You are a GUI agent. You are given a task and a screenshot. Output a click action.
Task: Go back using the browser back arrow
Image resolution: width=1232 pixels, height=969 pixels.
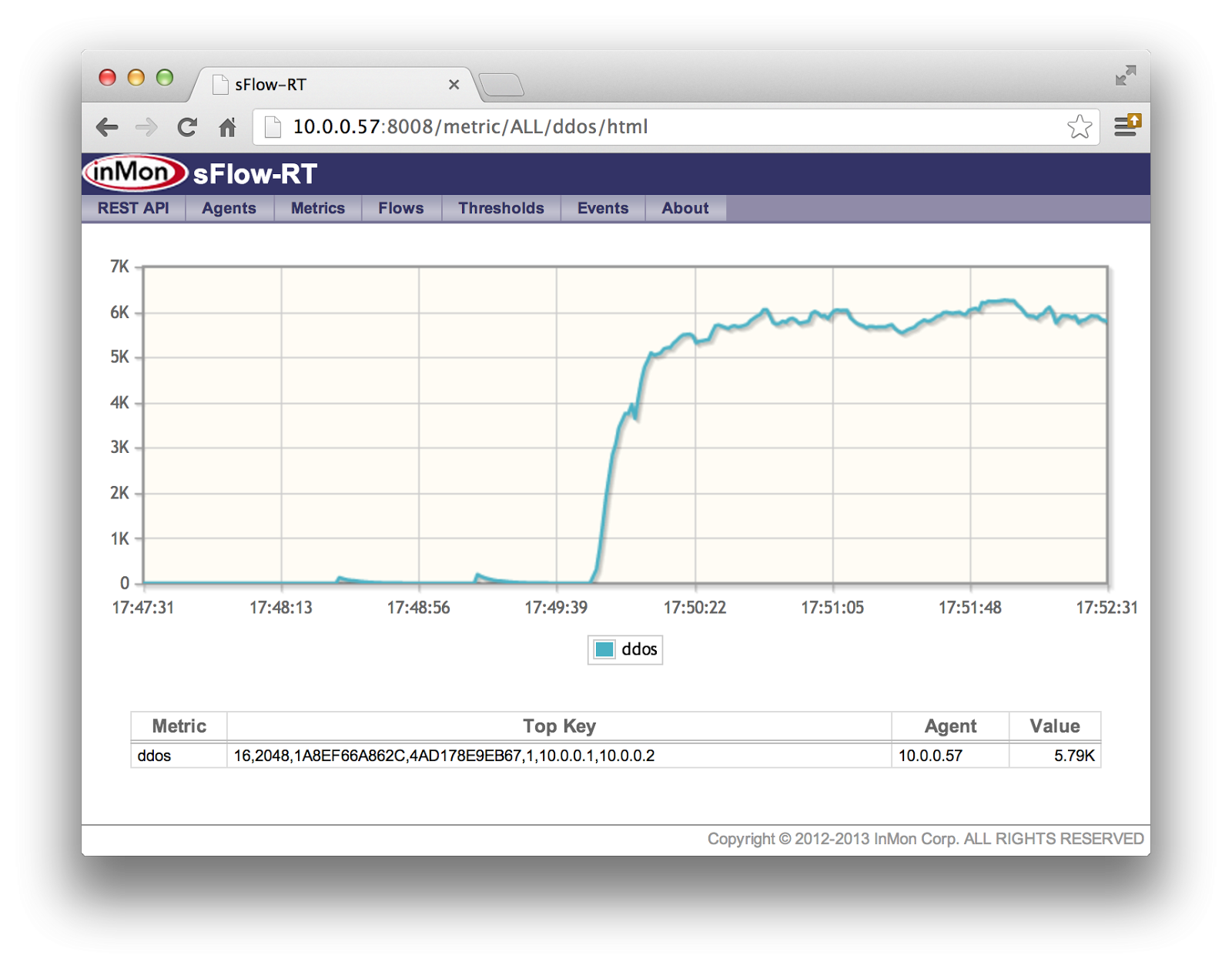coord(107,127)
